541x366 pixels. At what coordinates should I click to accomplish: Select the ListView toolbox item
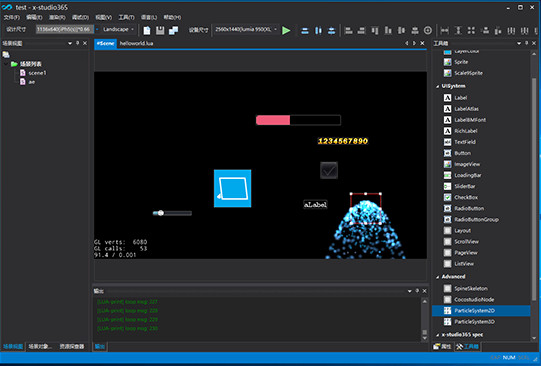tap(464, 263)
